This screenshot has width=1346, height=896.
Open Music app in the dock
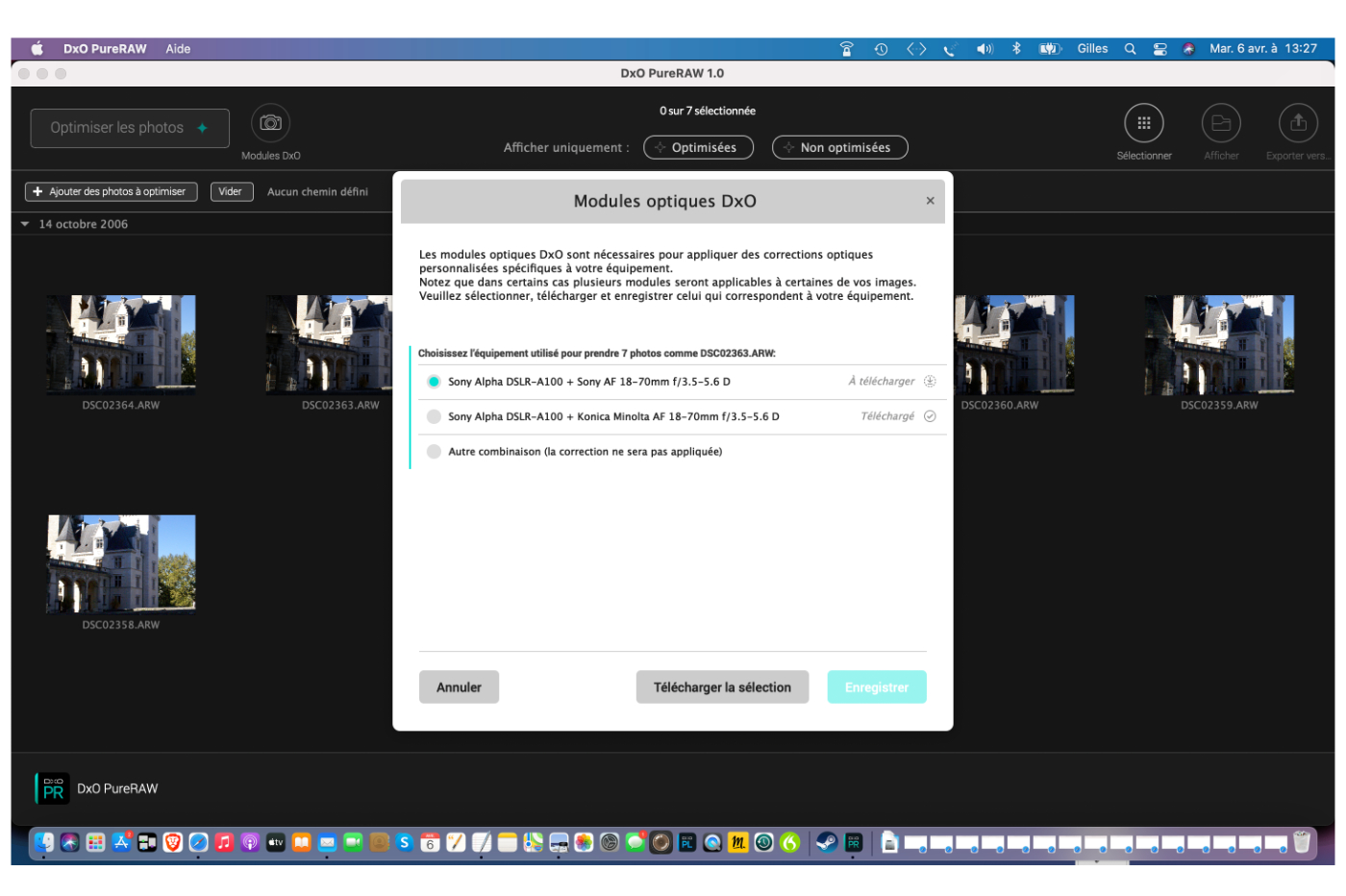pos(224,842)
